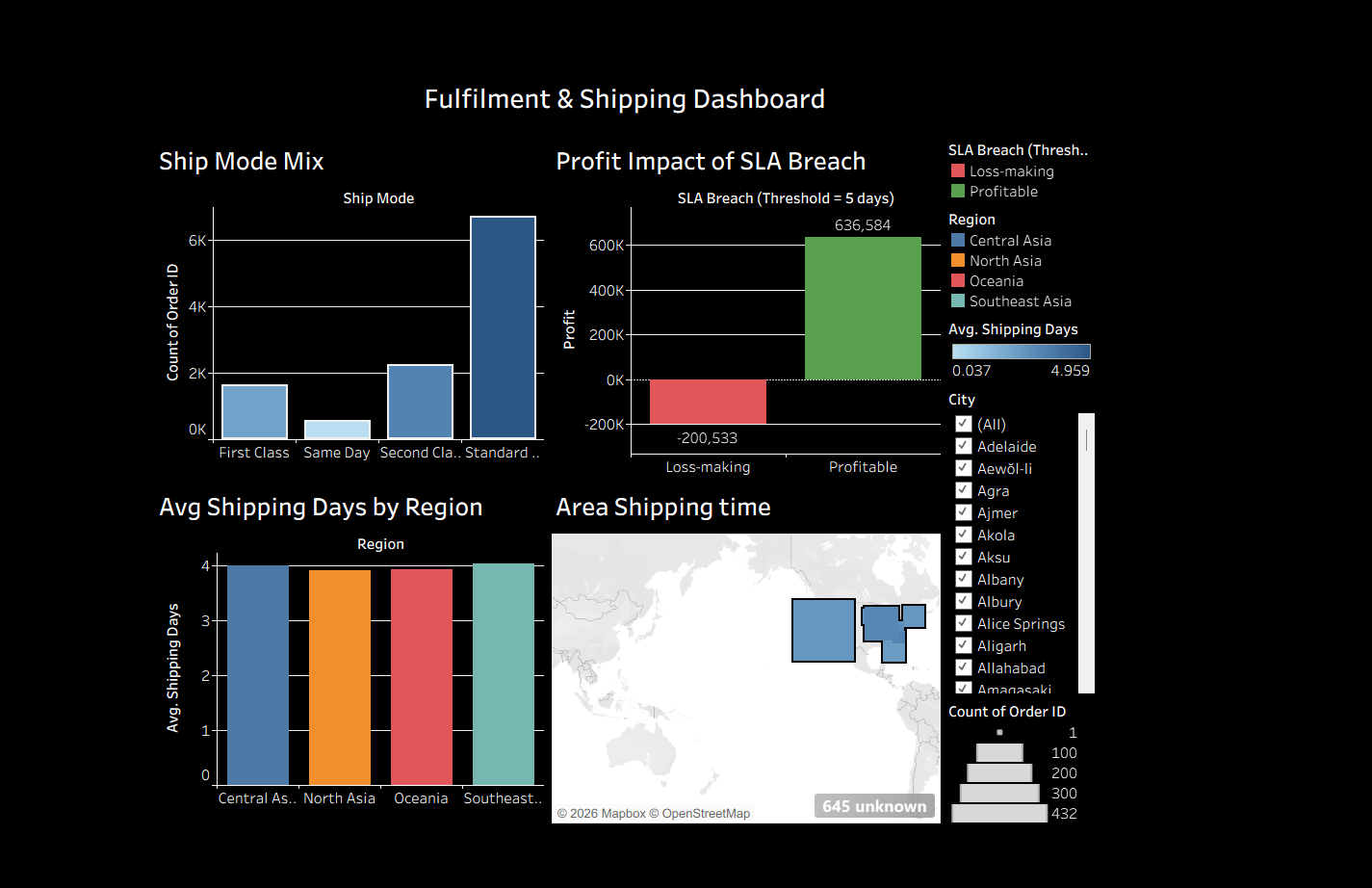Click the red Loss-making profit bar
The height and width of the screenshot is (888, 1372).
click(708, 402)
